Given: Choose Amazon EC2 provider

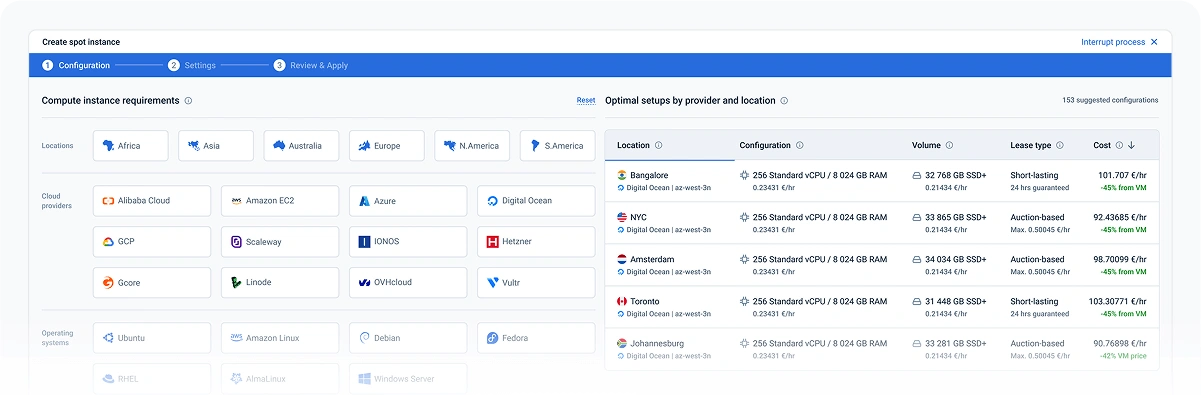Looking at the screenshot, I should coord(280,201).
